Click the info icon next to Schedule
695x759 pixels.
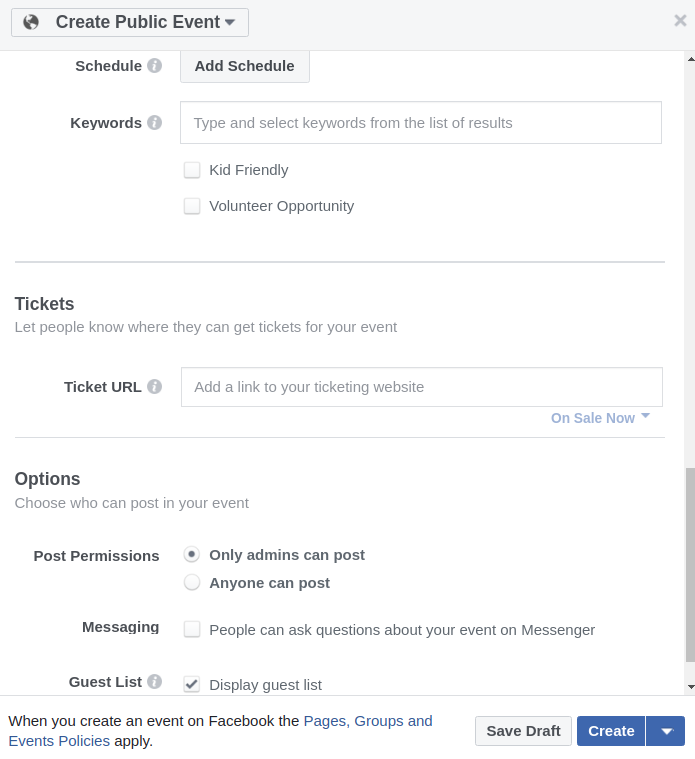tap(155, 66)
